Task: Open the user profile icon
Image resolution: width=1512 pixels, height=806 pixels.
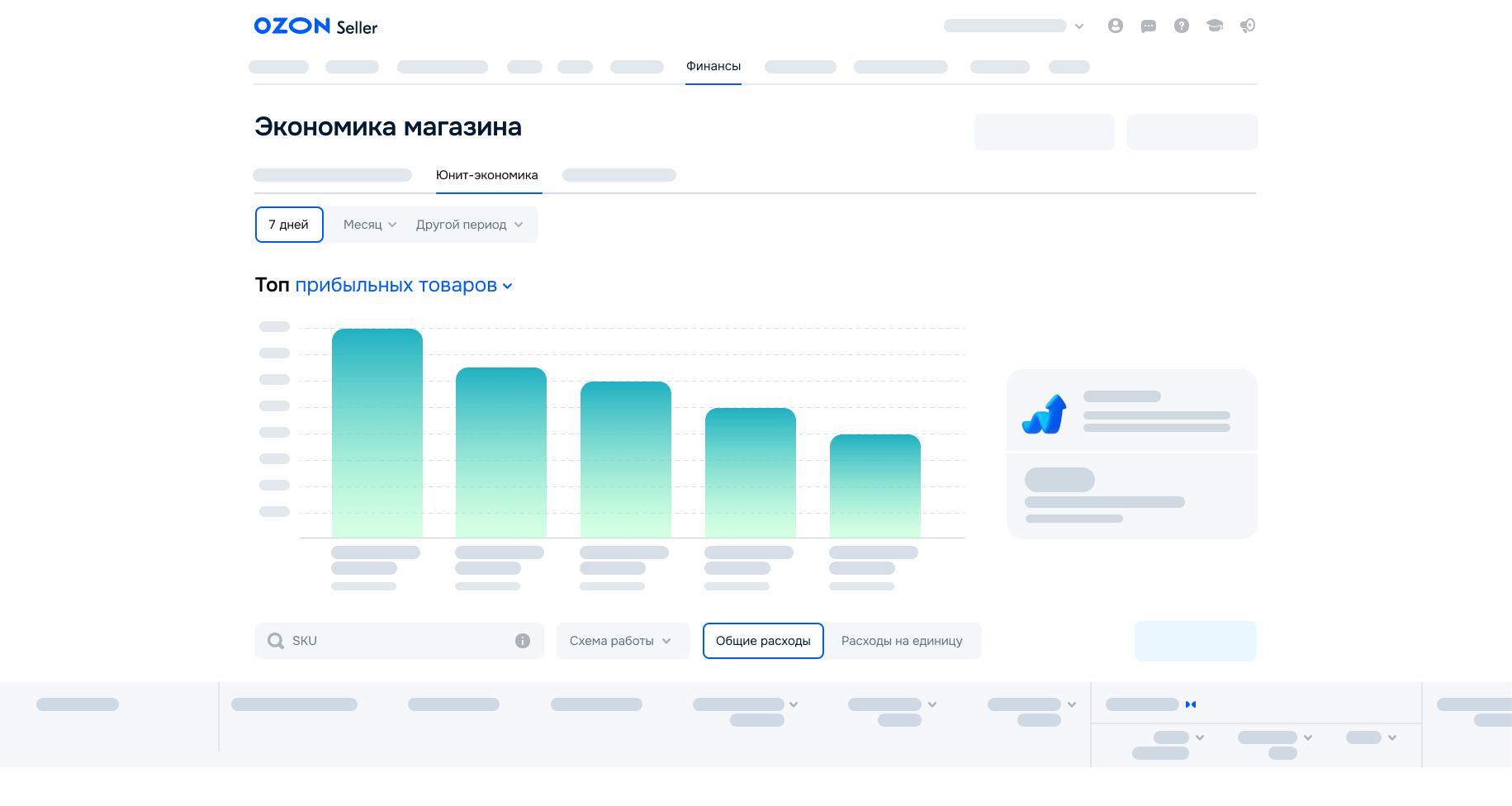Action: pyautogui.click(x=1115, y=26)
